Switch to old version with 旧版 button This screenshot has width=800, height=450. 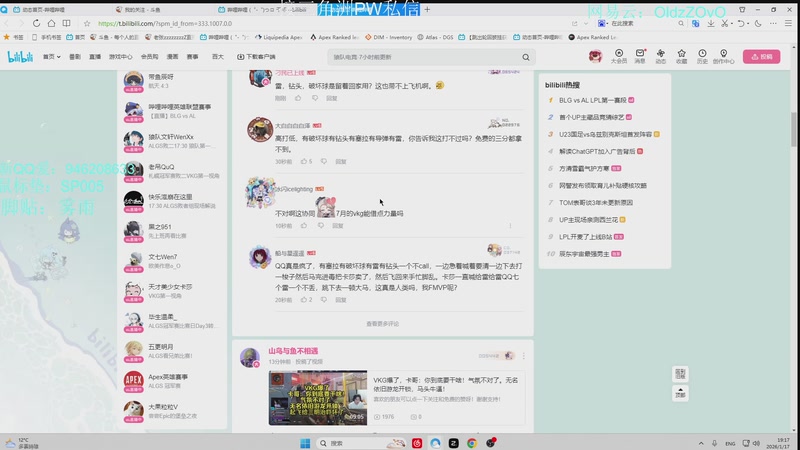(680, 374)
